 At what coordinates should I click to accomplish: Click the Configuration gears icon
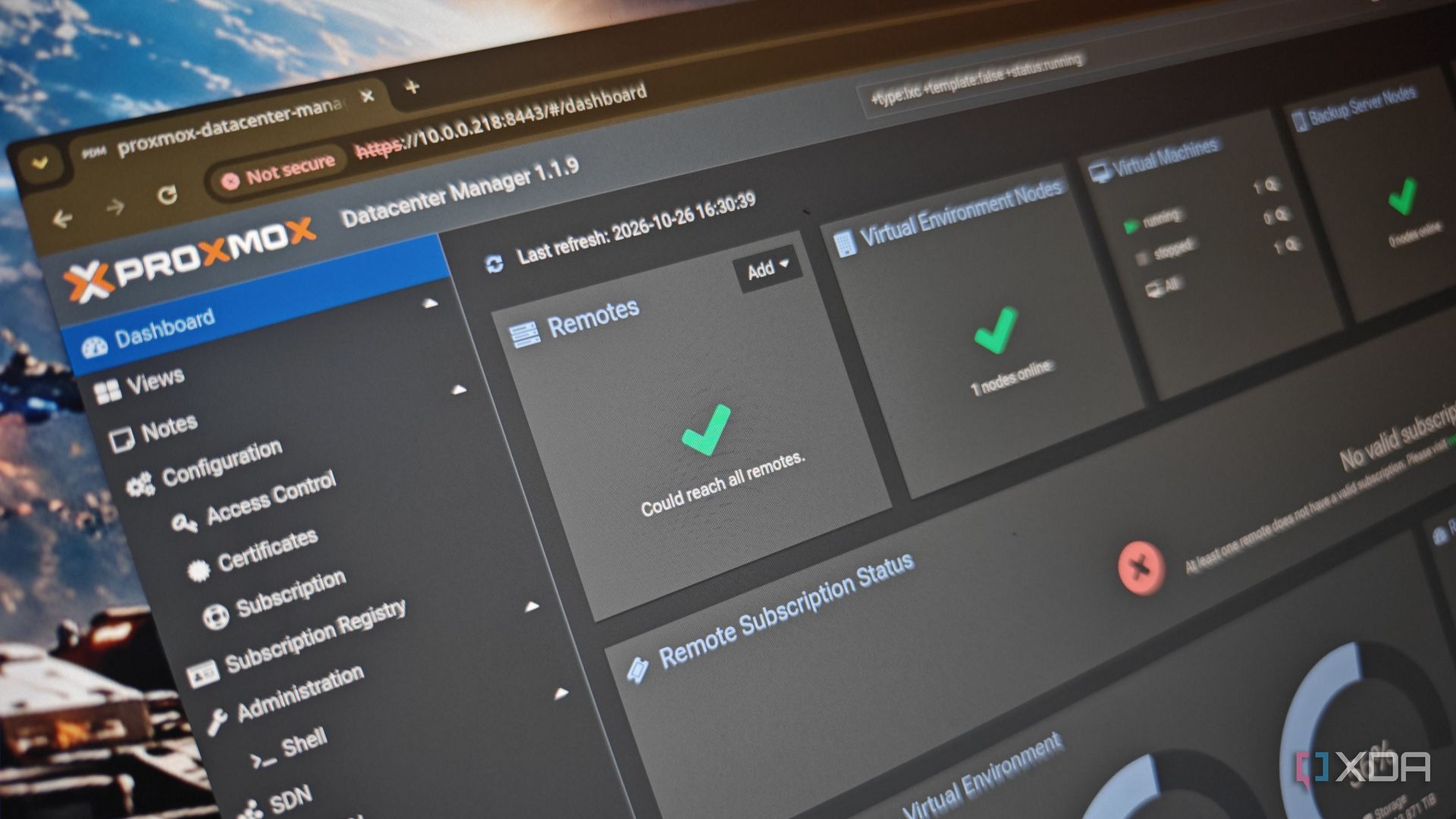coord(140,486)
